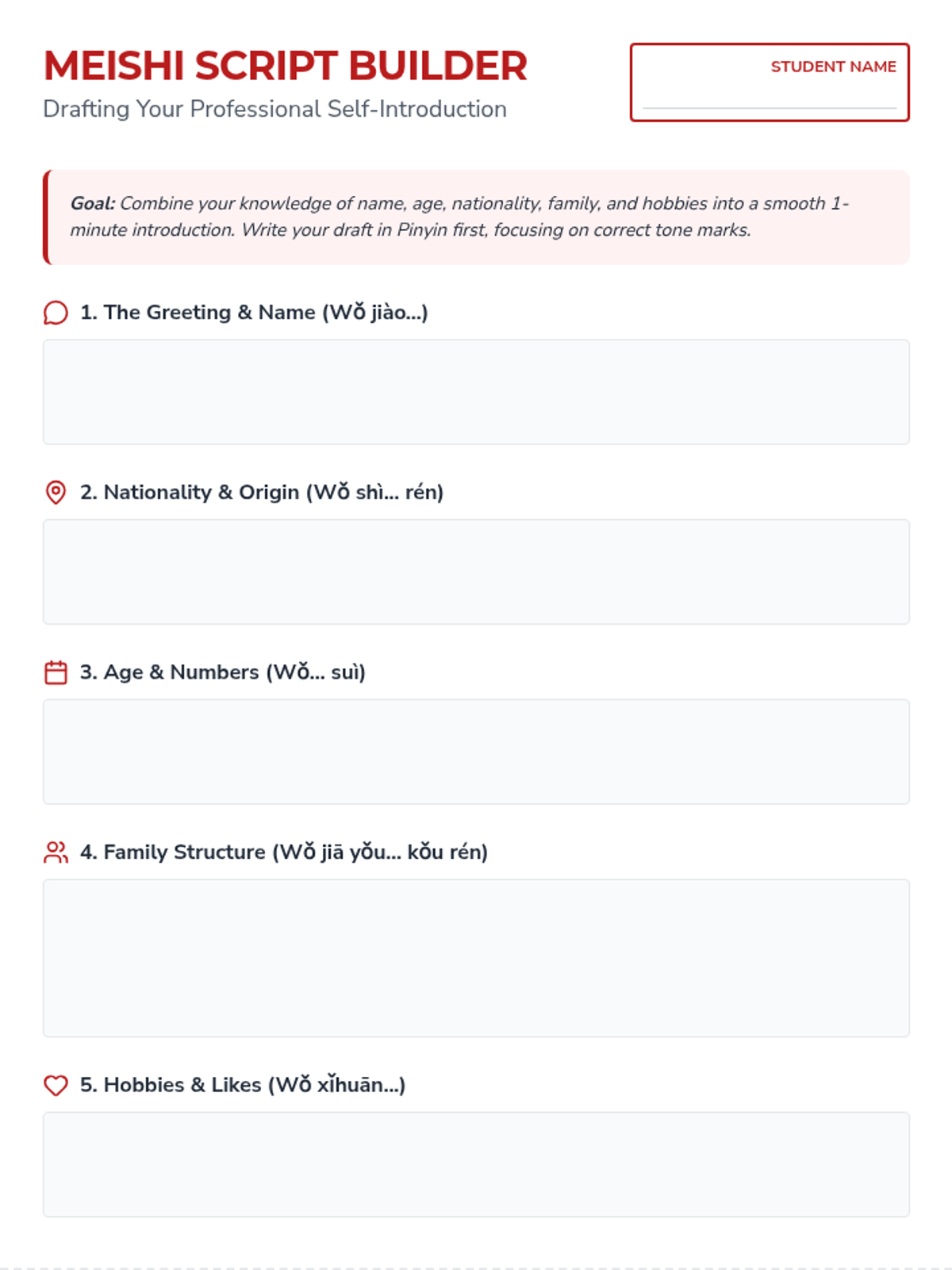Click heading 1. The Greeting & Name
Screen dimensions: 952x1270
point(254,313)
